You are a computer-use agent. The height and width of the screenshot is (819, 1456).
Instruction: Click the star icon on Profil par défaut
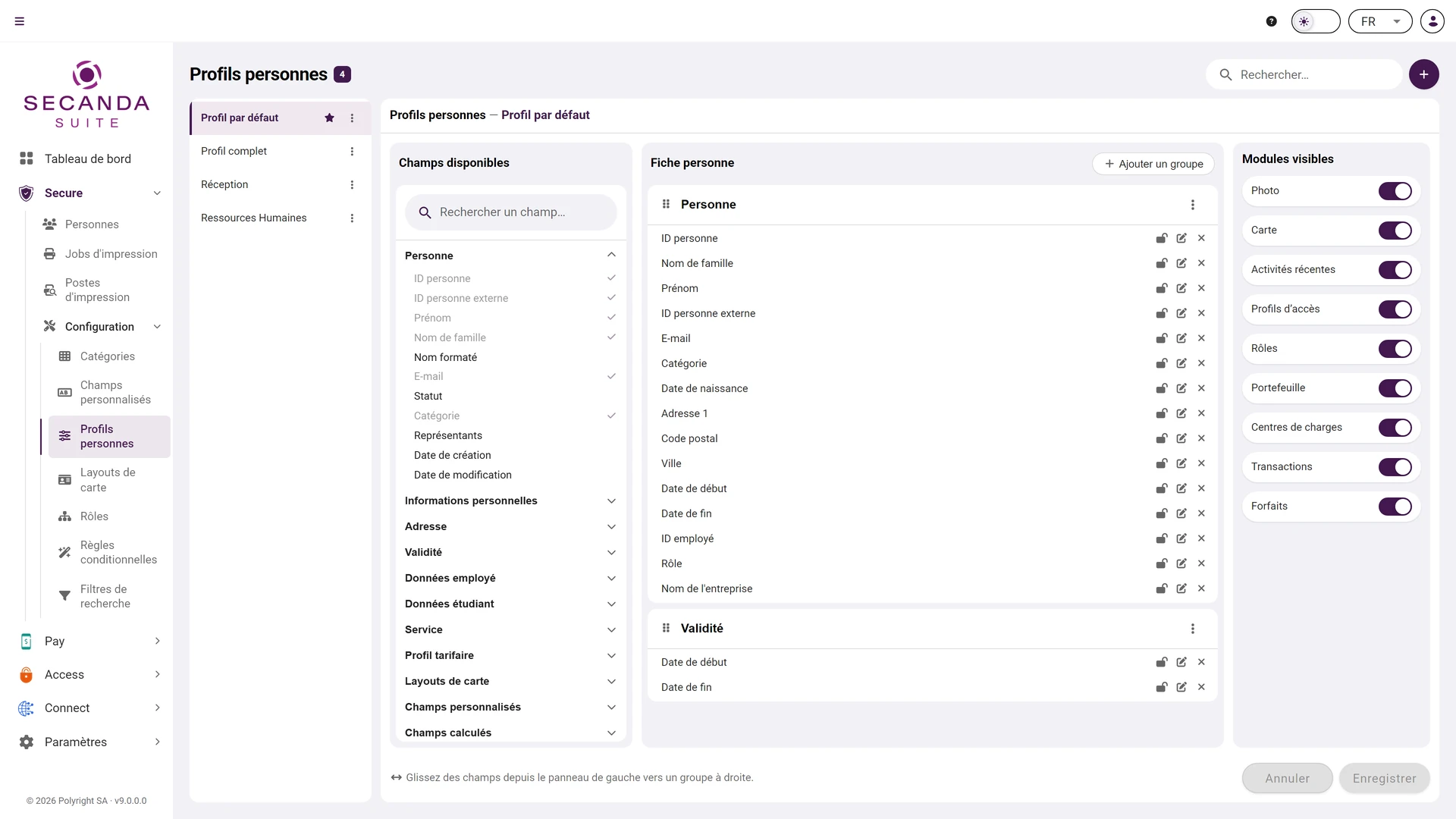(x=329, y=118)
